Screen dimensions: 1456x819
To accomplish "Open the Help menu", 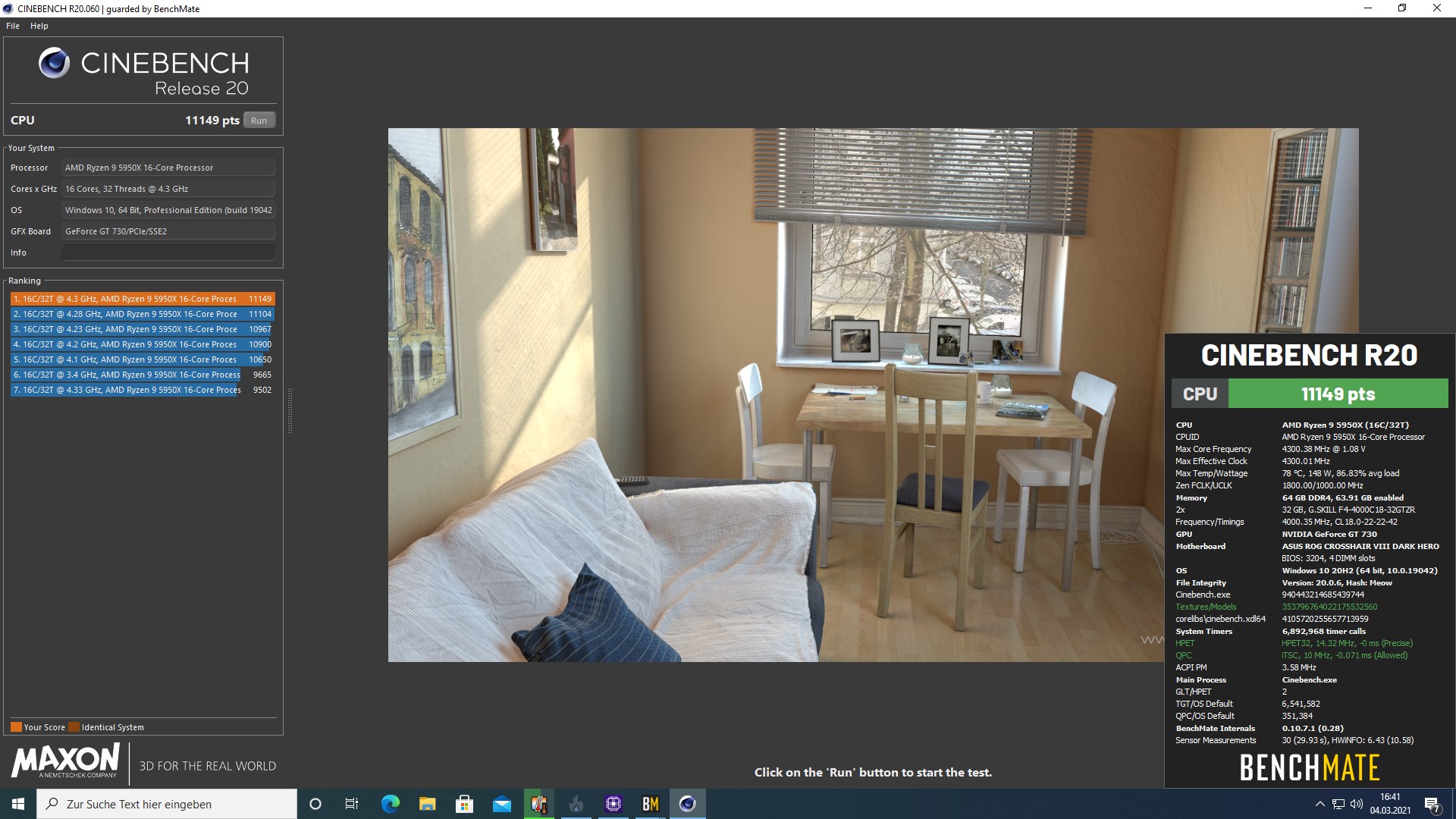I will tap(39, 26).
